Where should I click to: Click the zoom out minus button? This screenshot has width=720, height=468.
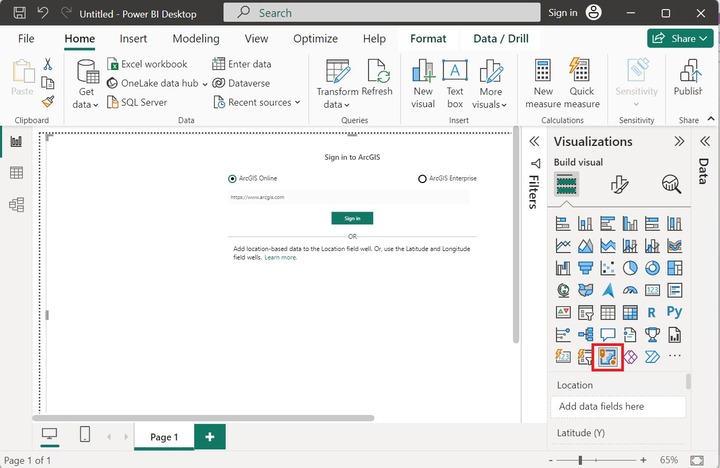(x=551, y=460)
